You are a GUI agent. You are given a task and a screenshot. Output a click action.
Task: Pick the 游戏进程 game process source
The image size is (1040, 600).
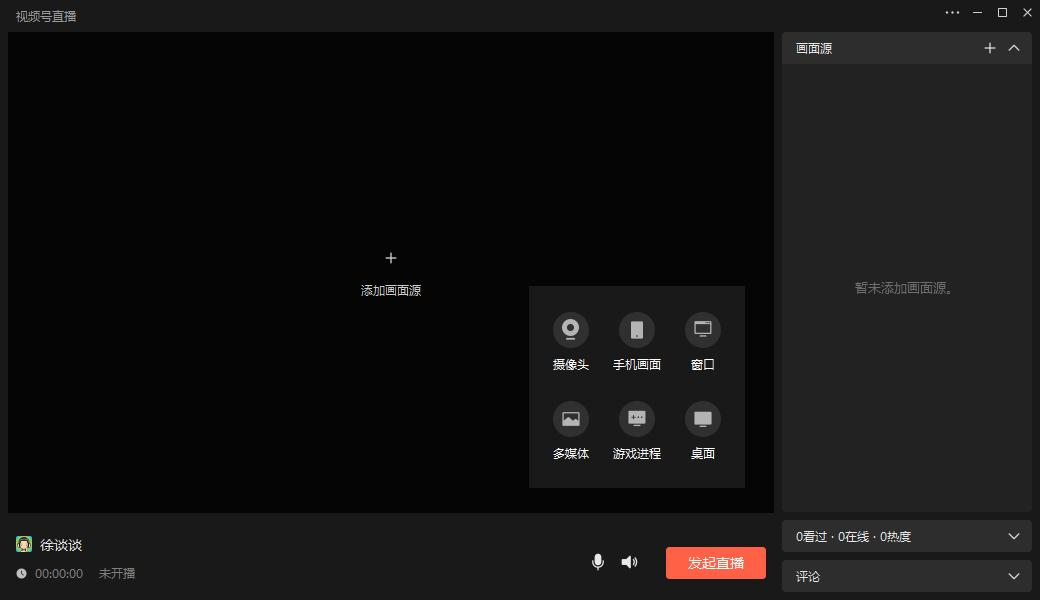pyautogui.click(x=636, y=419)
